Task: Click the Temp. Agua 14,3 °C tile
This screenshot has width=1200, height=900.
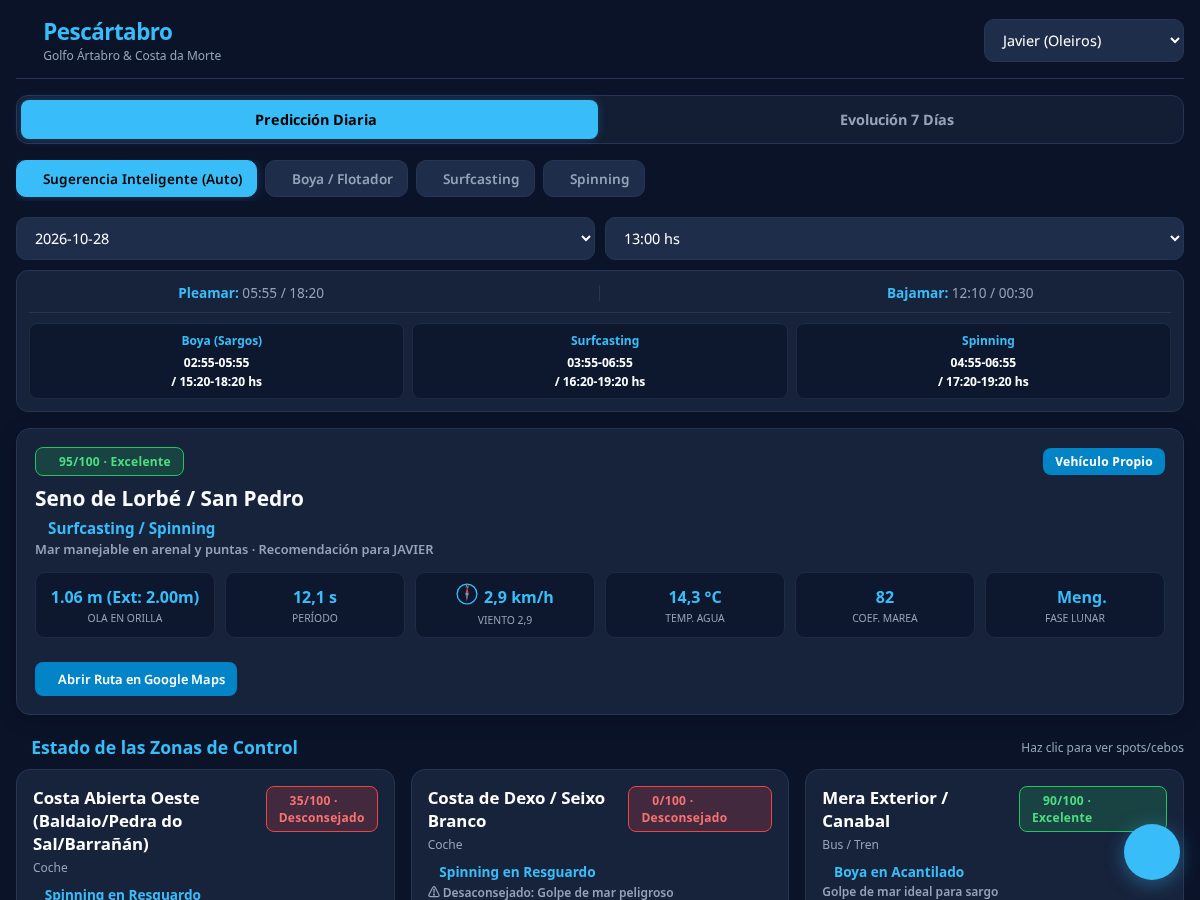Action: click(695, 605)
